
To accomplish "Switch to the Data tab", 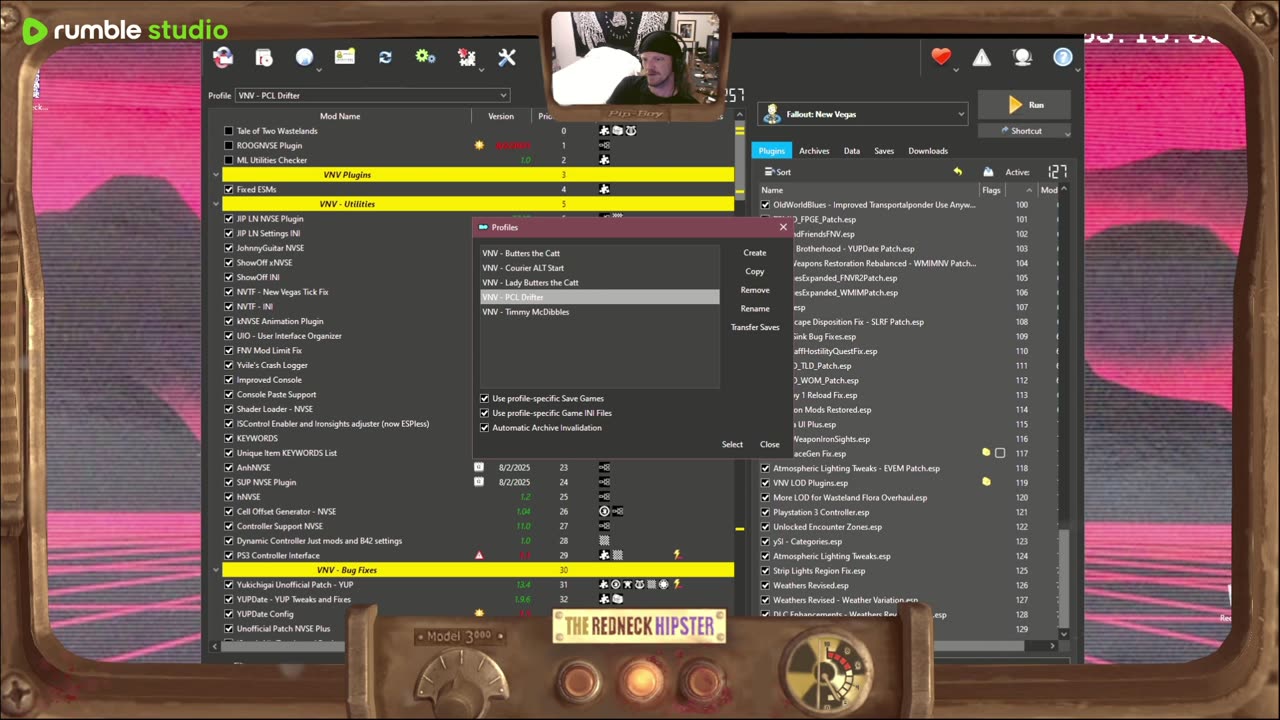I will click(x=852, y=151).
